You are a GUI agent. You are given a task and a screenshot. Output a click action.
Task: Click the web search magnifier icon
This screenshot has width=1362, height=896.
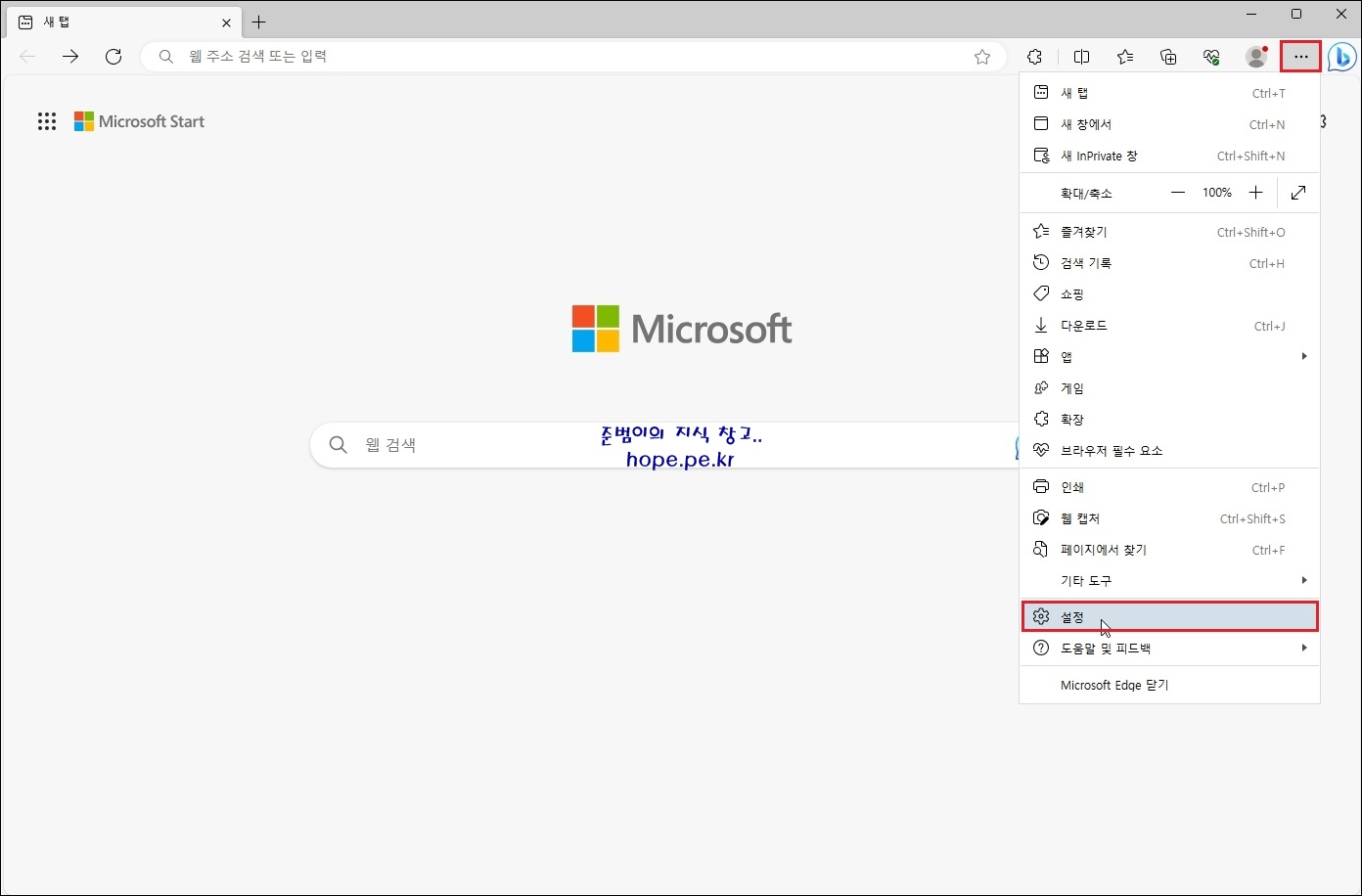tap(339, 445)
